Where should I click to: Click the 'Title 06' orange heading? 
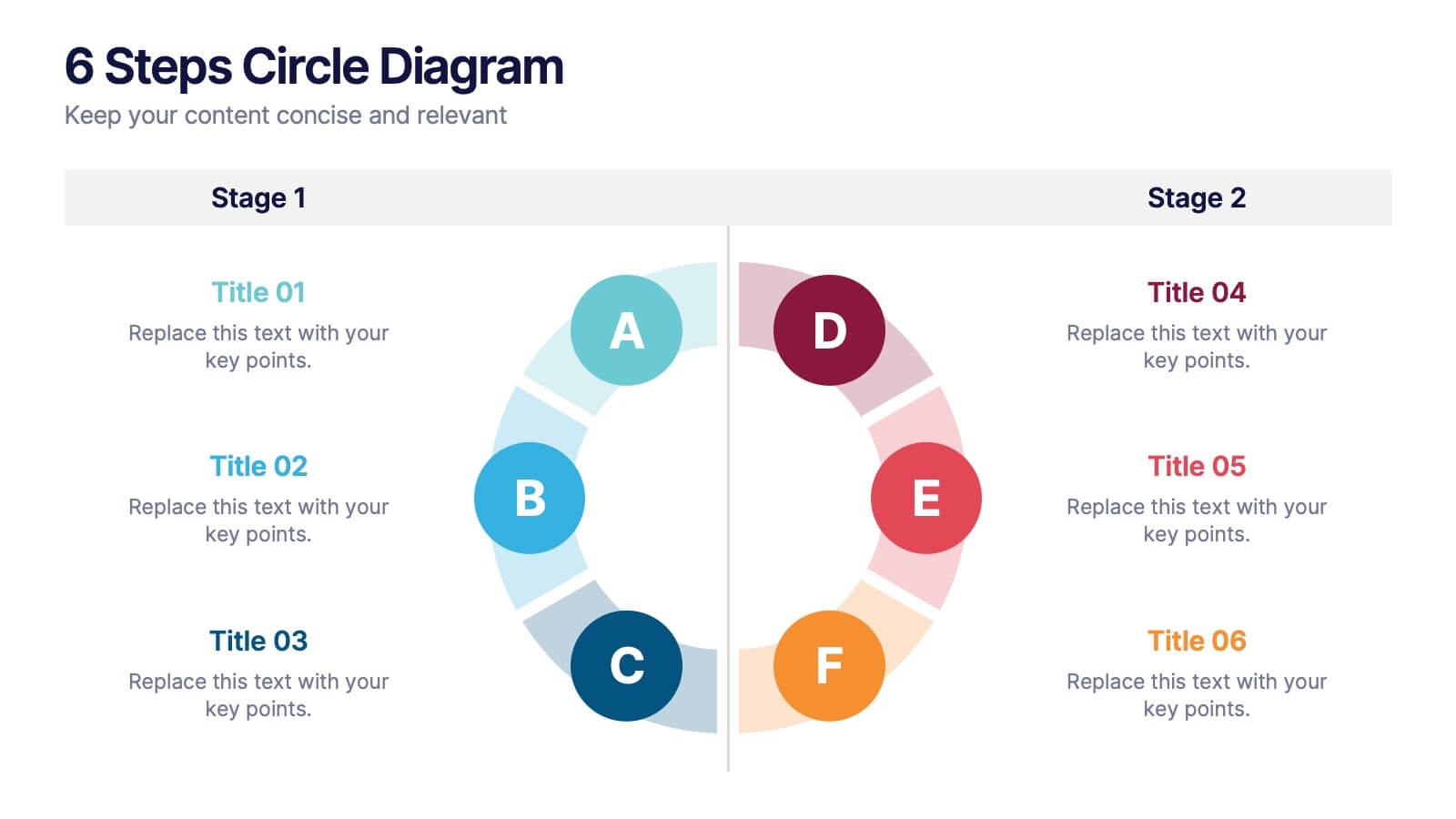click(x=1197, y=641)
